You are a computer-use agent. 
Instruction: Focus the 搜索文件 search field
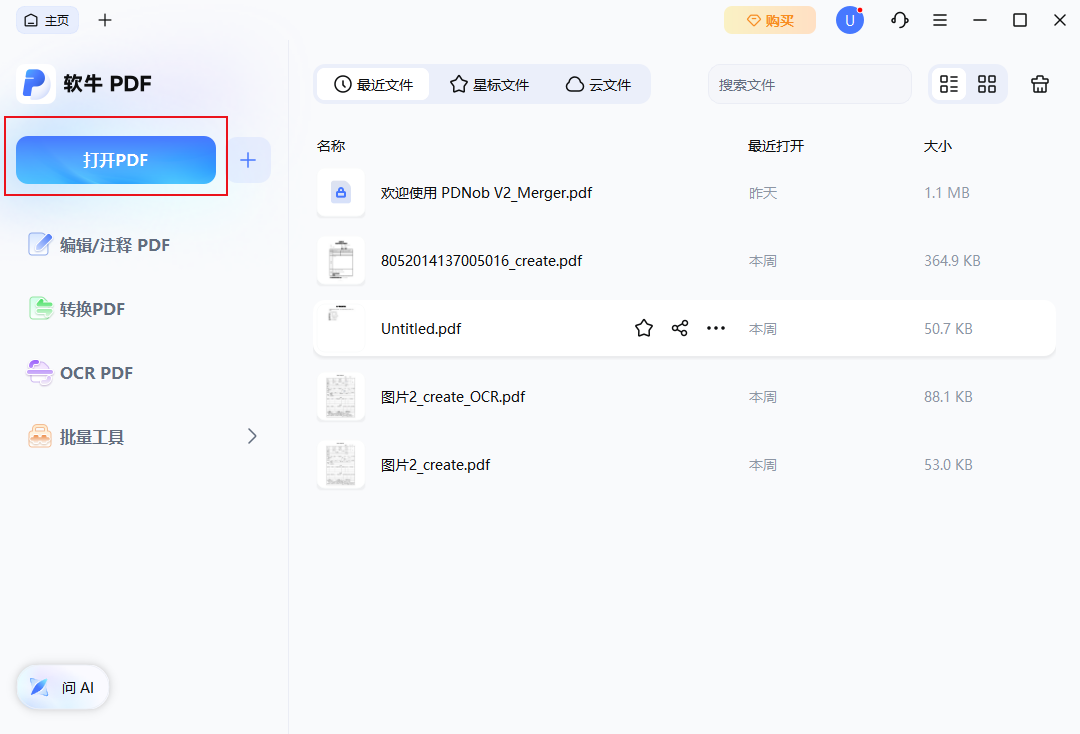809,85
